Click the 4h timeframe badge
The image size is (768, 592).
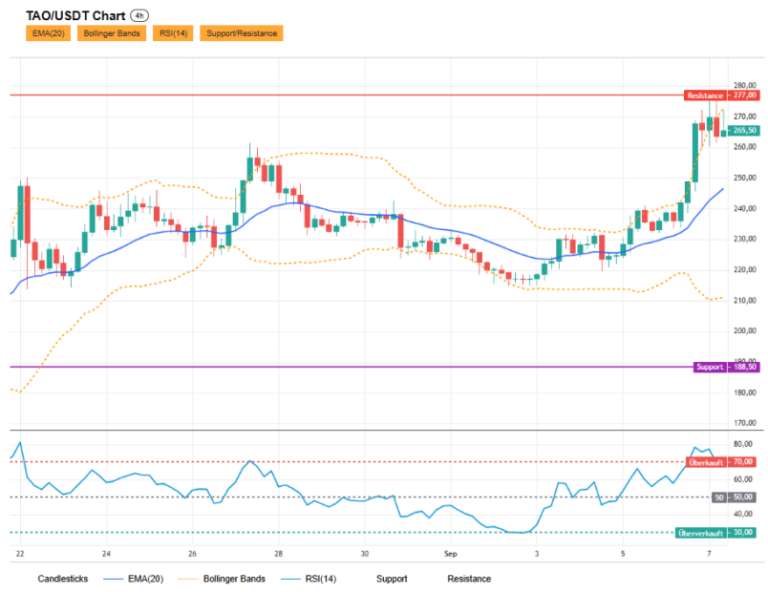pos(139,16)
